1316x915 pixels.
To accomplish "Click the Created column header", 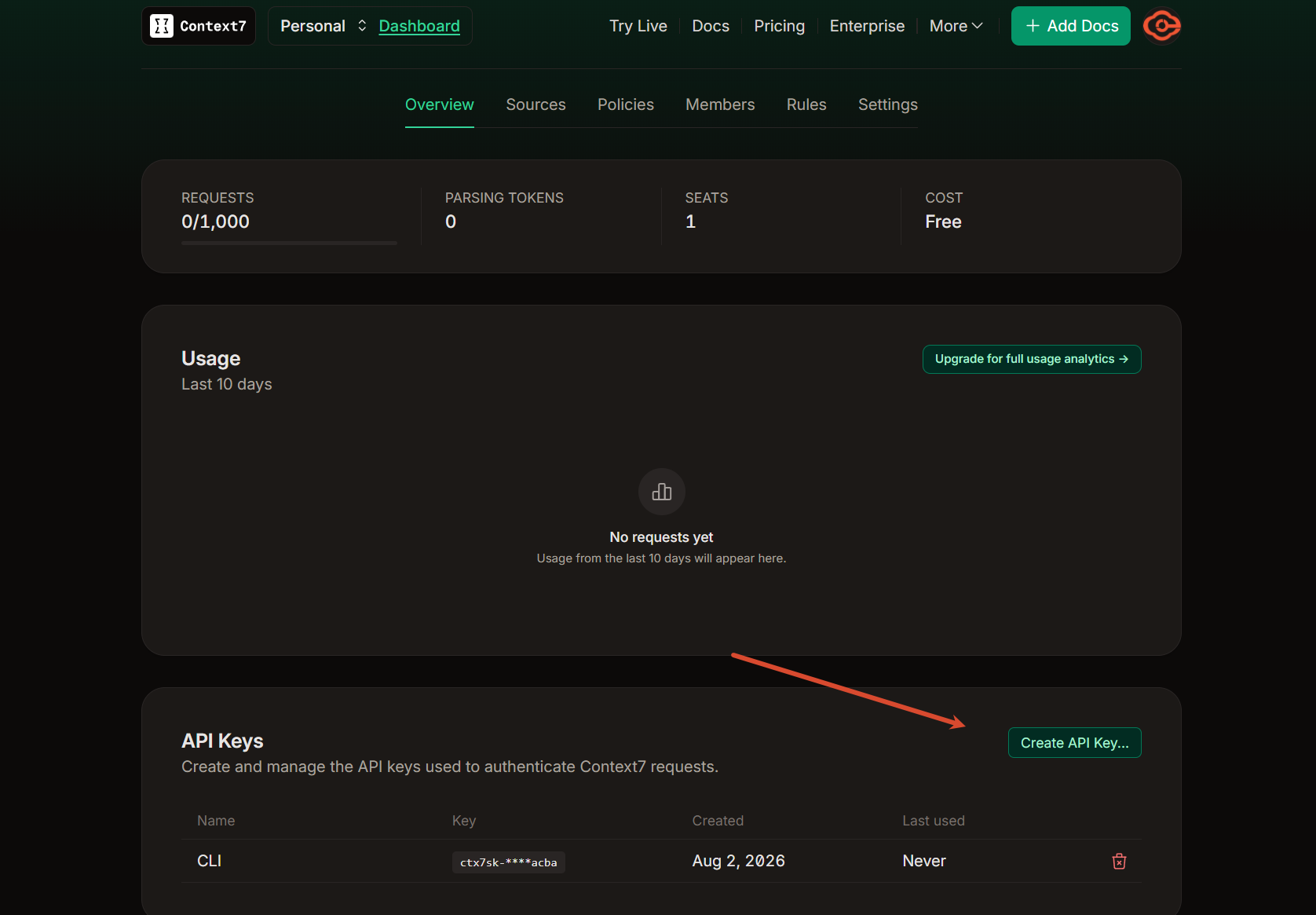I will coord(718,821).
